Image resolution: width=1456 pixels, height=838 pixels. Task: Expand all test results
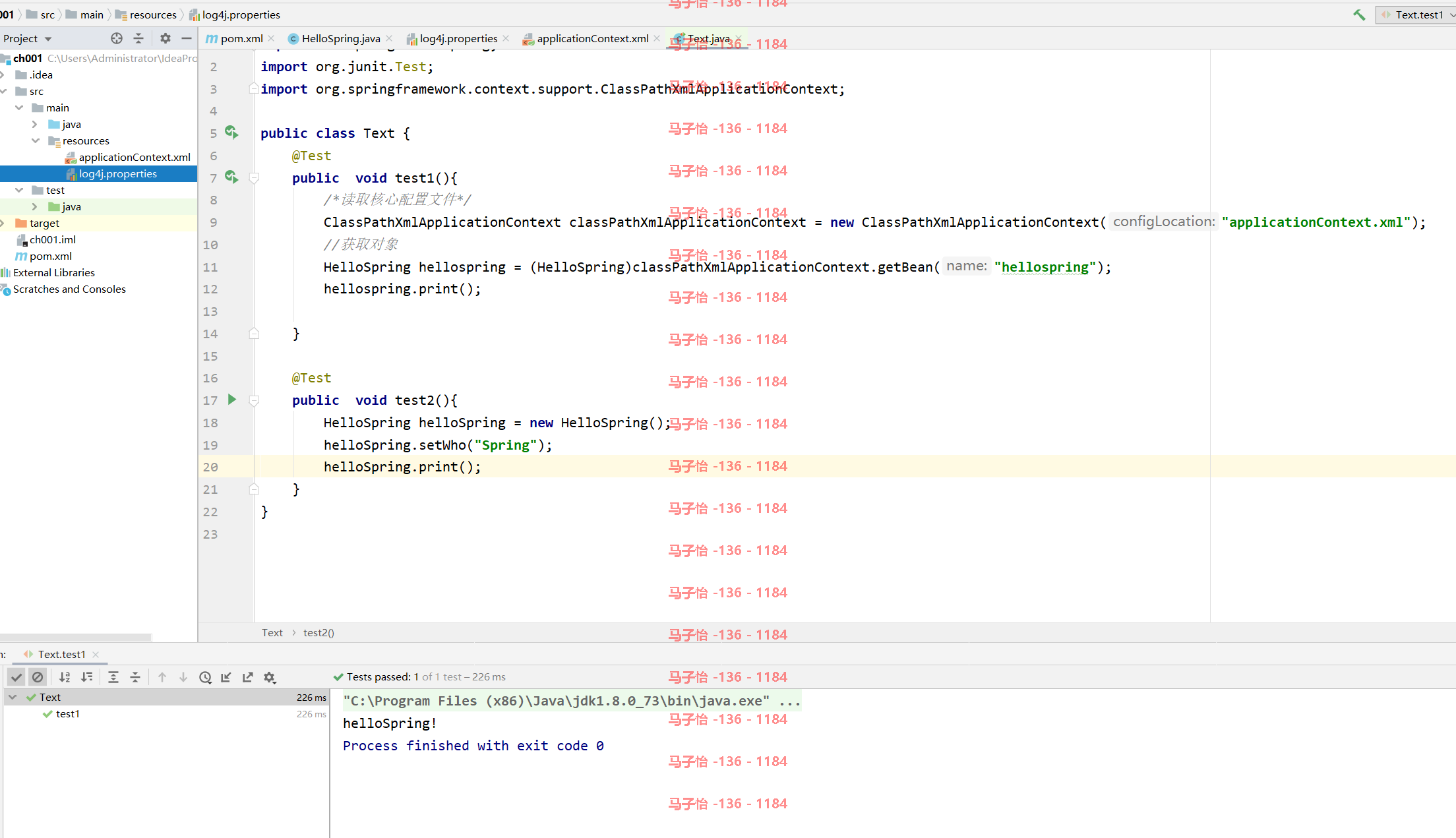[113, 677]
